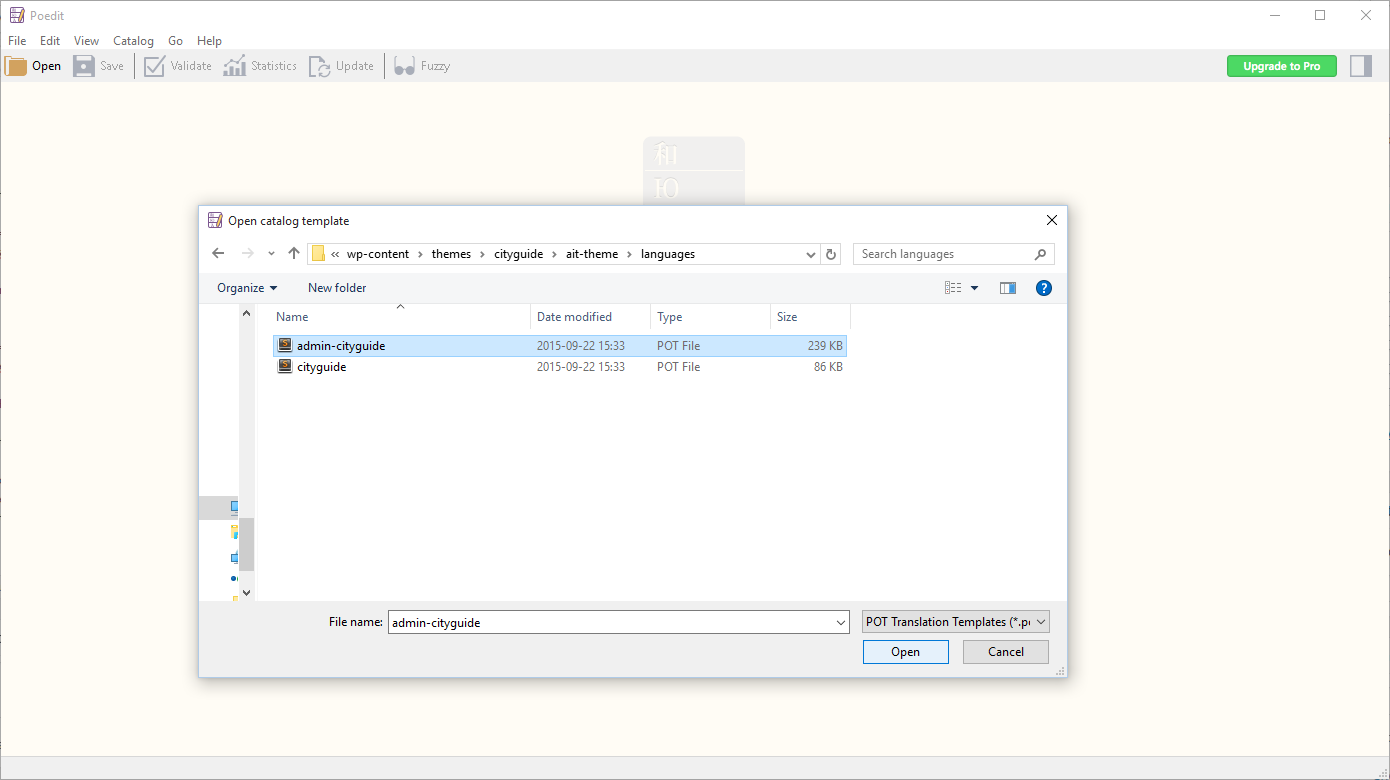Screen dimensions: 1390x780
Task: Toggle Poedit's sidebar panel button
Action: 1360,65
